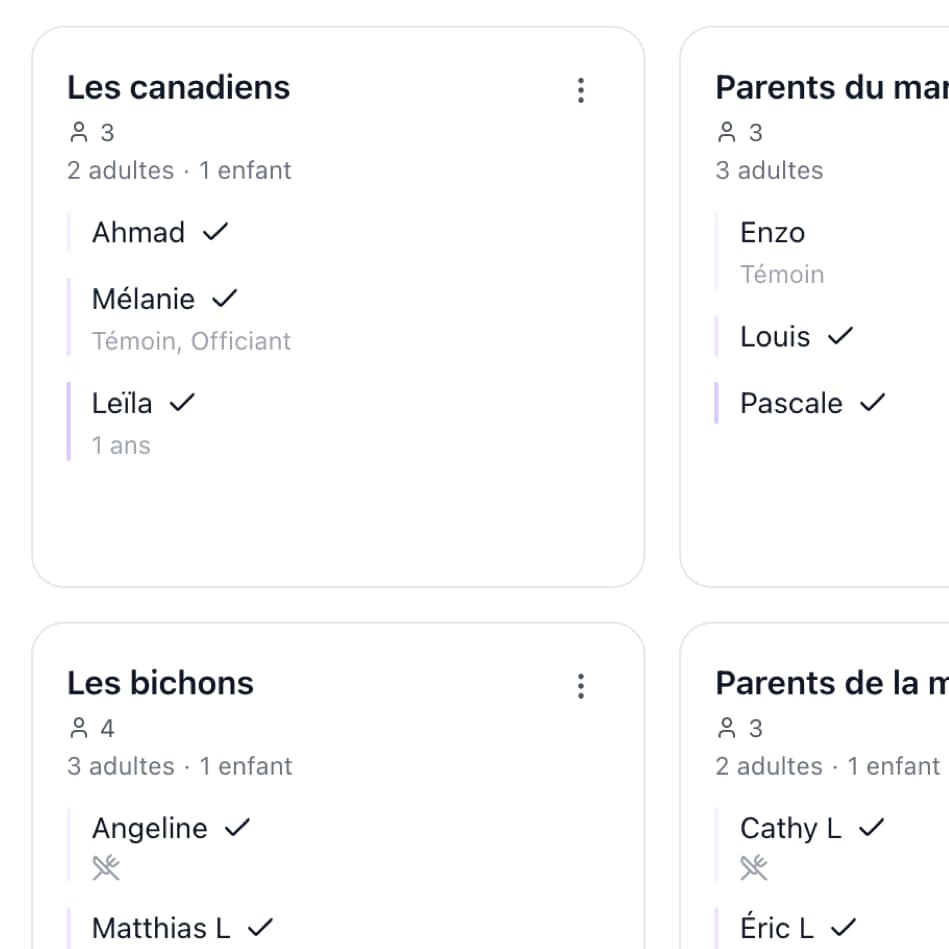Select the Les bichons group title
The image size is (949, 949).
[x=159, y=683]
